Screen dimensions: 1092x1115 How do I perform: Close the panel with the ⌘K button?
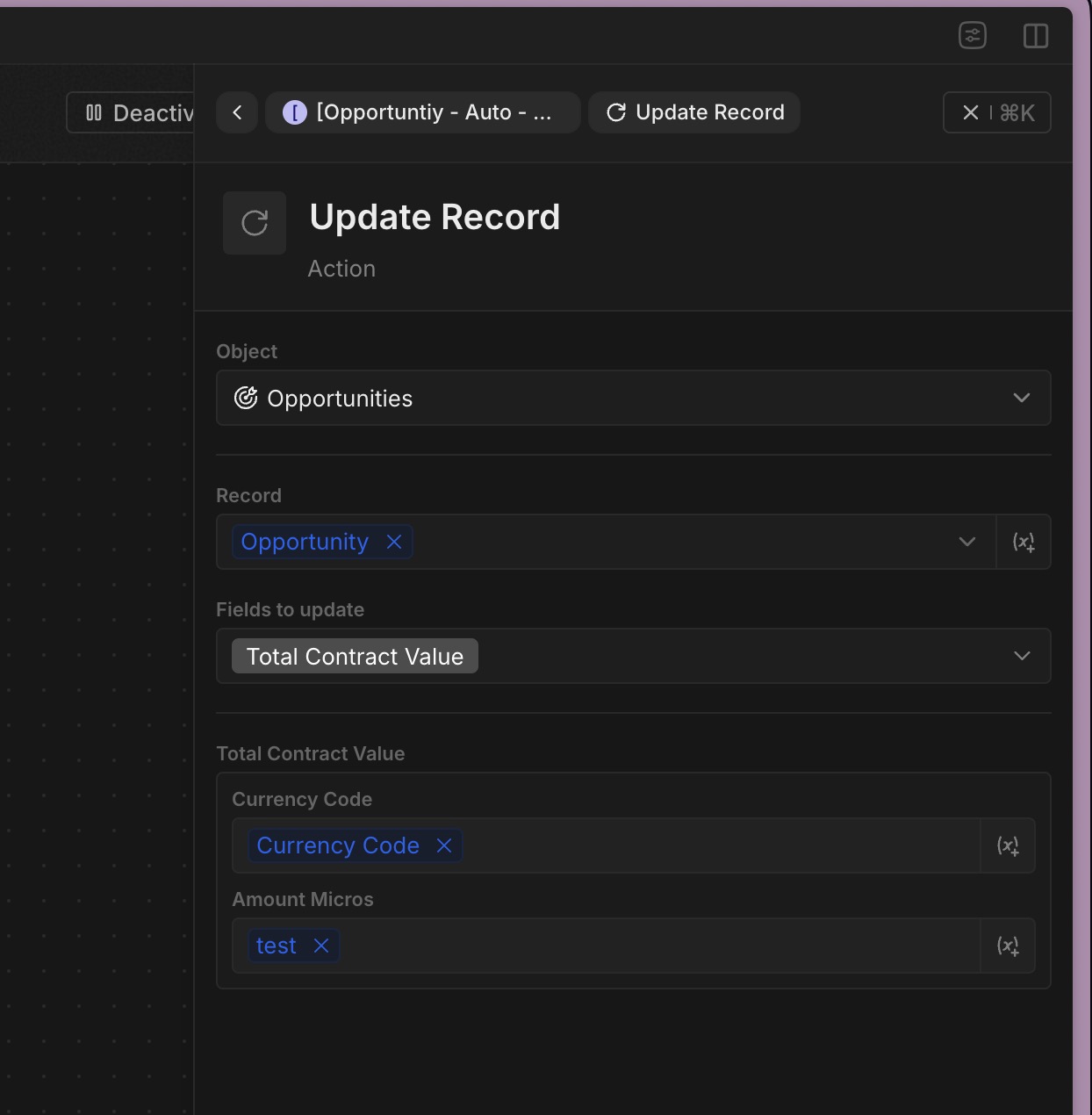(996, 112)
